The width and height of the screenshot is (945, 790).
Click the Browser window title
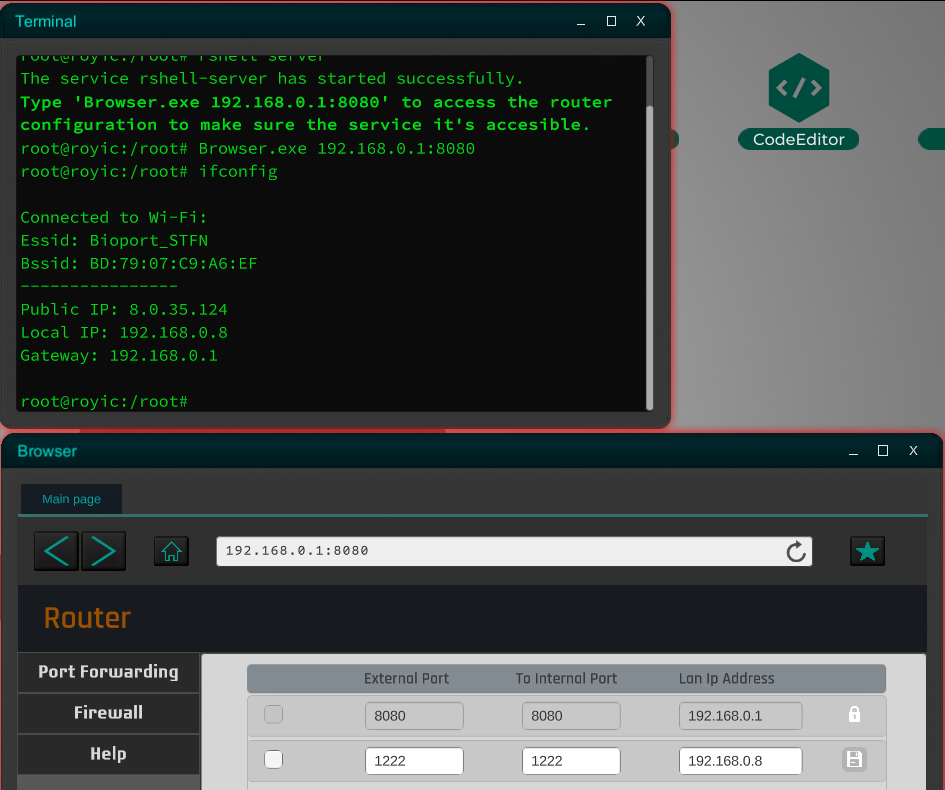pos(47,451)
